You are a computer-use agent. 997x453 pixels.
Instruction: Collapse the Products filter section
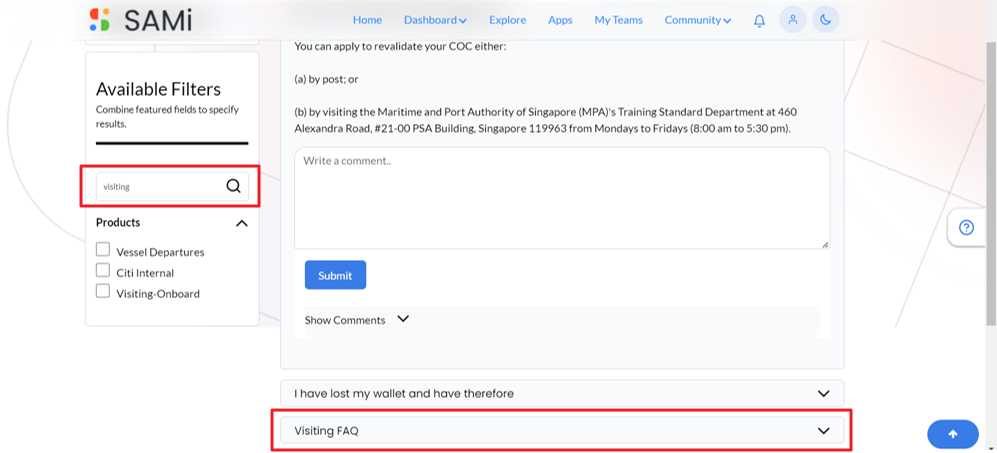pyautogui.click(x=242, y=223)
